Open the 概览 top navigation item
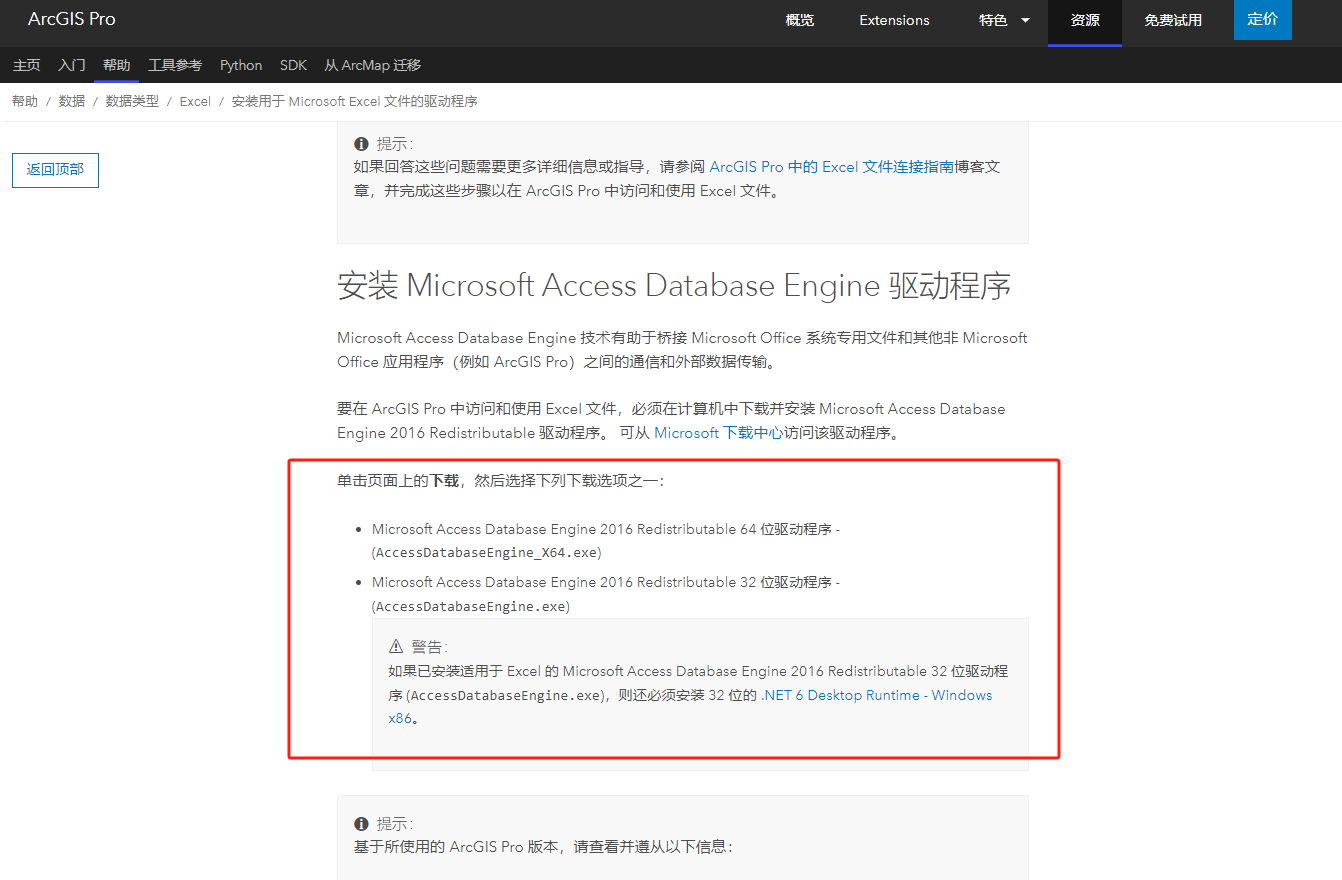This screenshot has height=880, width=1342. click(800, 20)
